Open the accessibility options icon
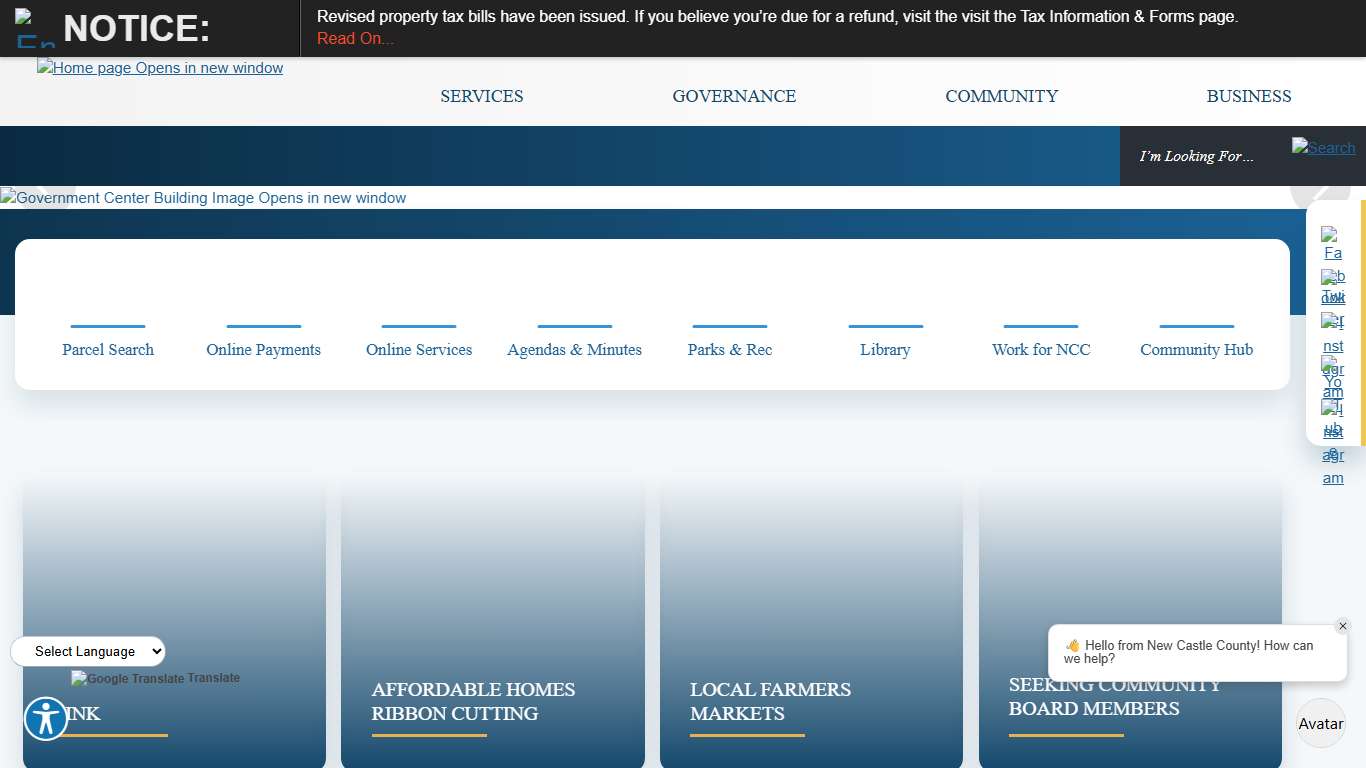The width and height of the screenshot is (1366, 768). [x=45, y=718]
